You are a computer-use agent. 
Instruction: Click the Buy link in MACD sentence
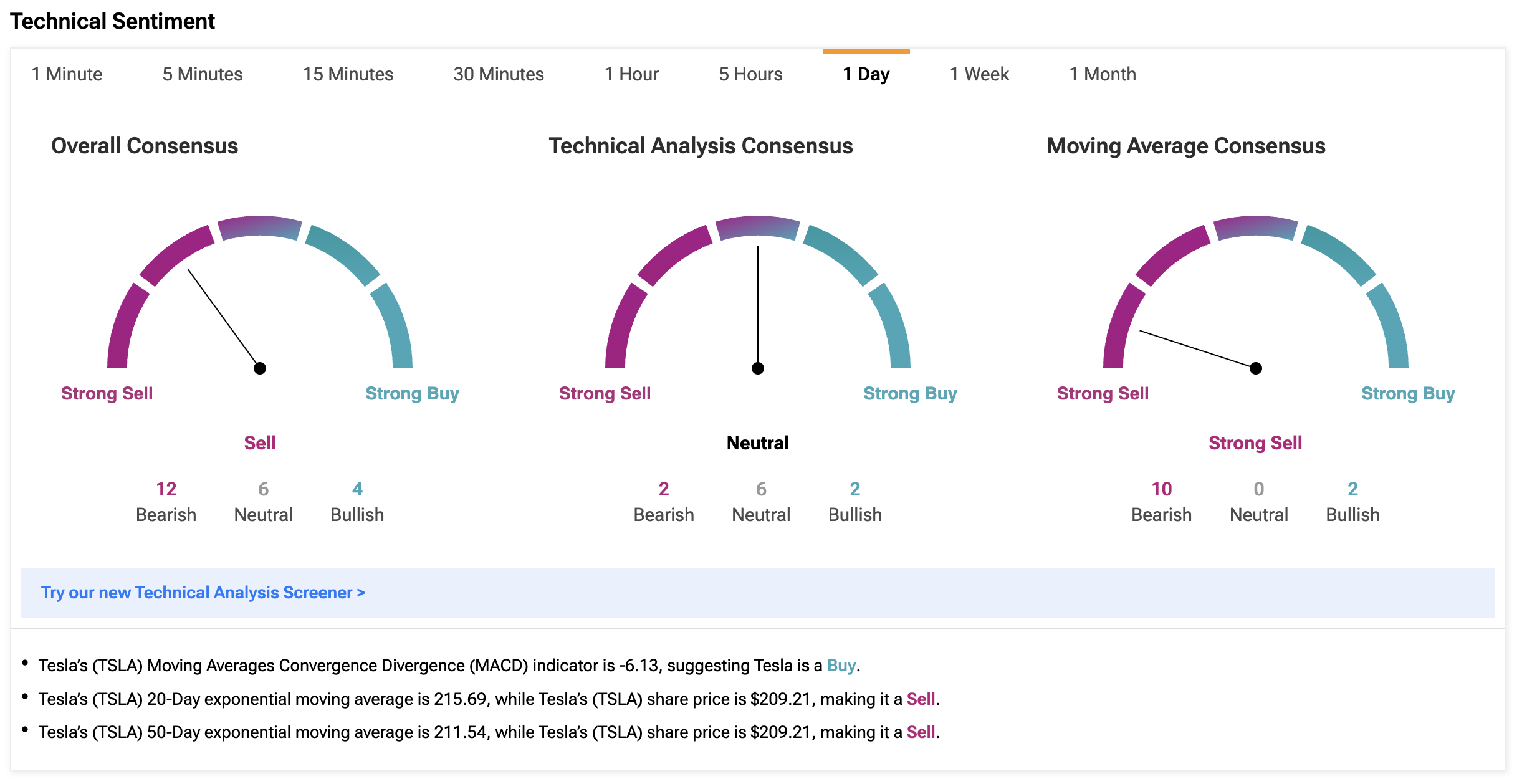[840, 666]
